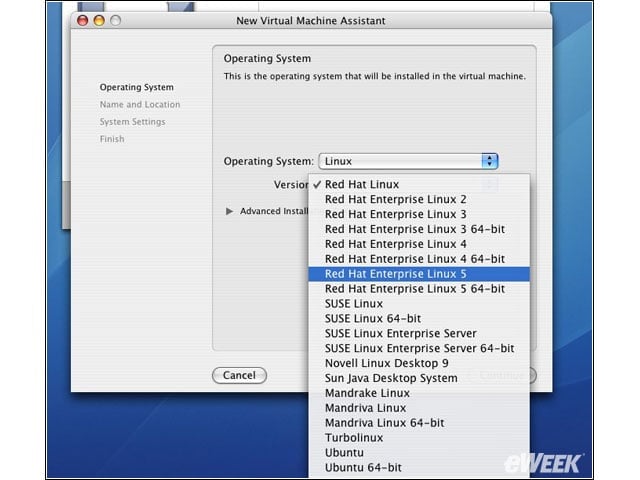Pick Sun Java Desktop System
The height and width of the screenshot is (480, 640).
419,378
